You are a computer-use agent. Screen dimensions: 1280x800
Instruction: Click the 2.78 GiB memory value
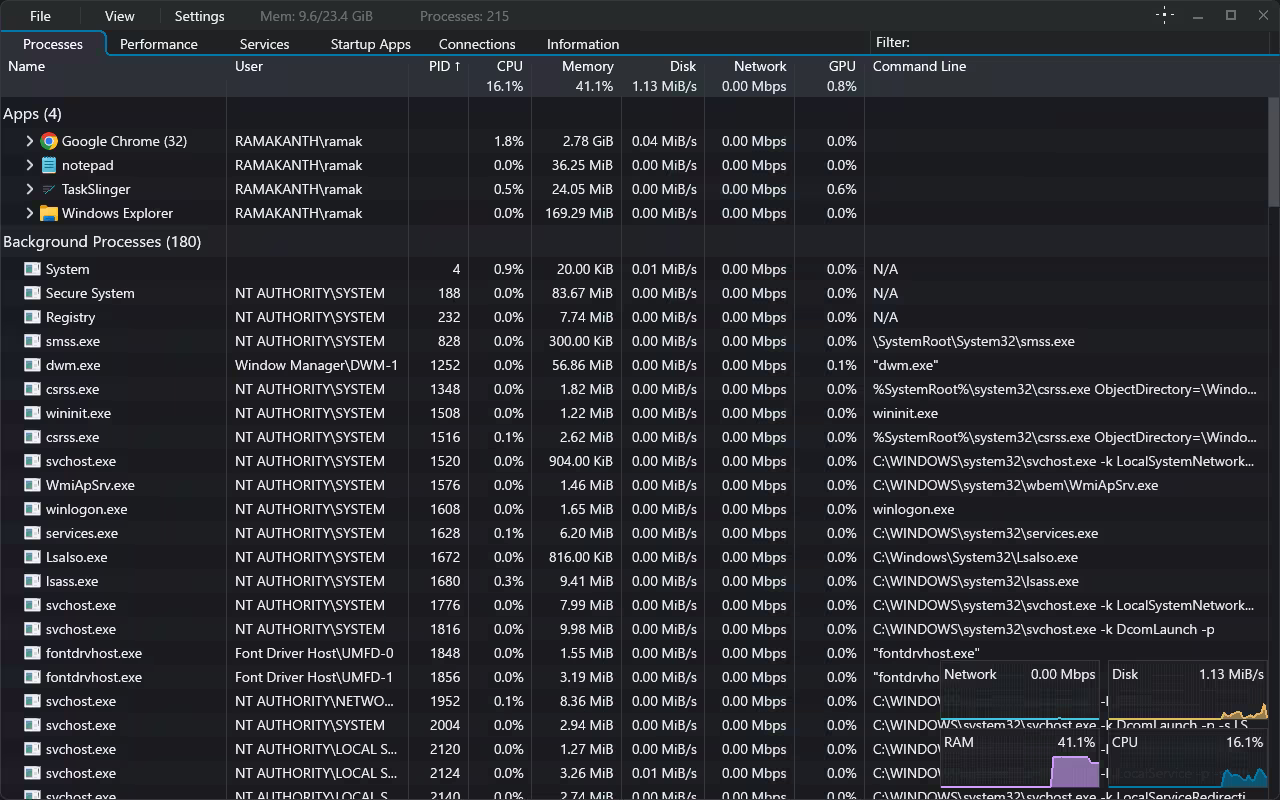point(588,141)
